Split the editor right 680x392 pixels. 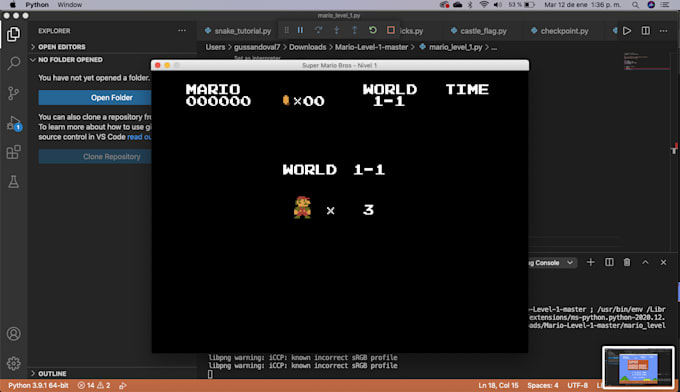click(x=646, y=31)
